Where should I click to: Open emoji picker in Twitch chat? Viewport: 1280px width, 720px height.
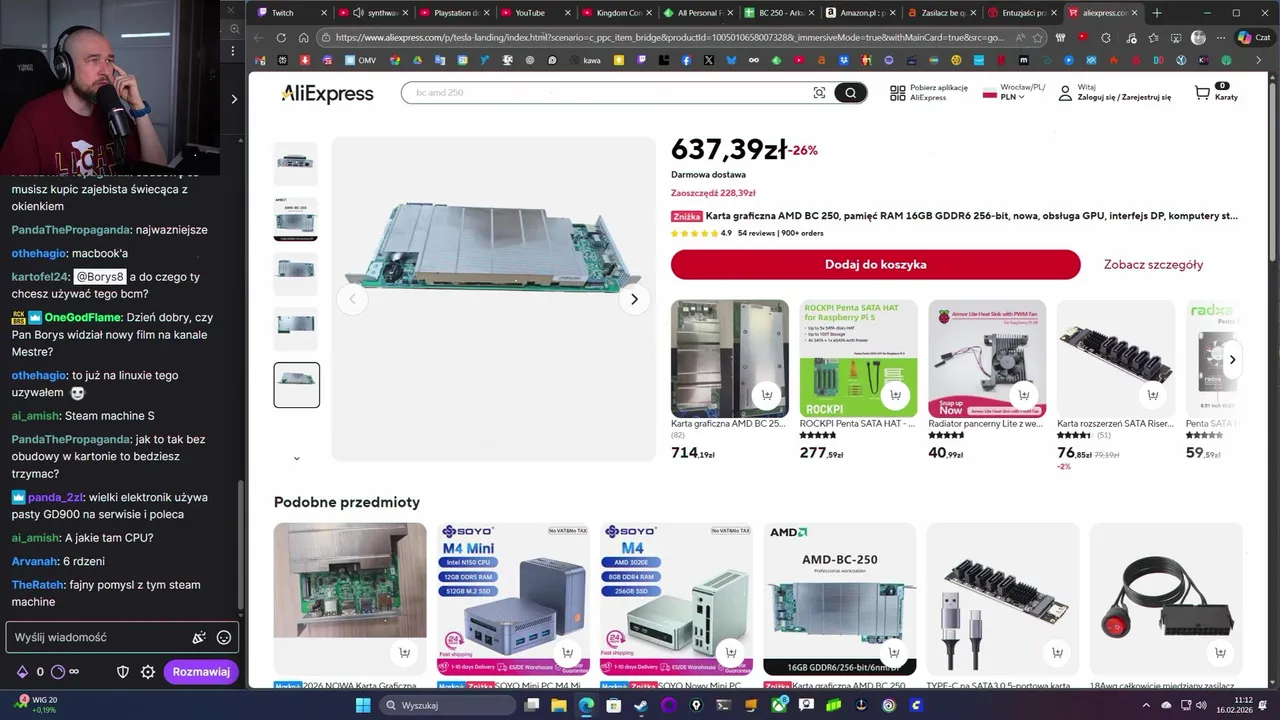(x=224, y=637)
